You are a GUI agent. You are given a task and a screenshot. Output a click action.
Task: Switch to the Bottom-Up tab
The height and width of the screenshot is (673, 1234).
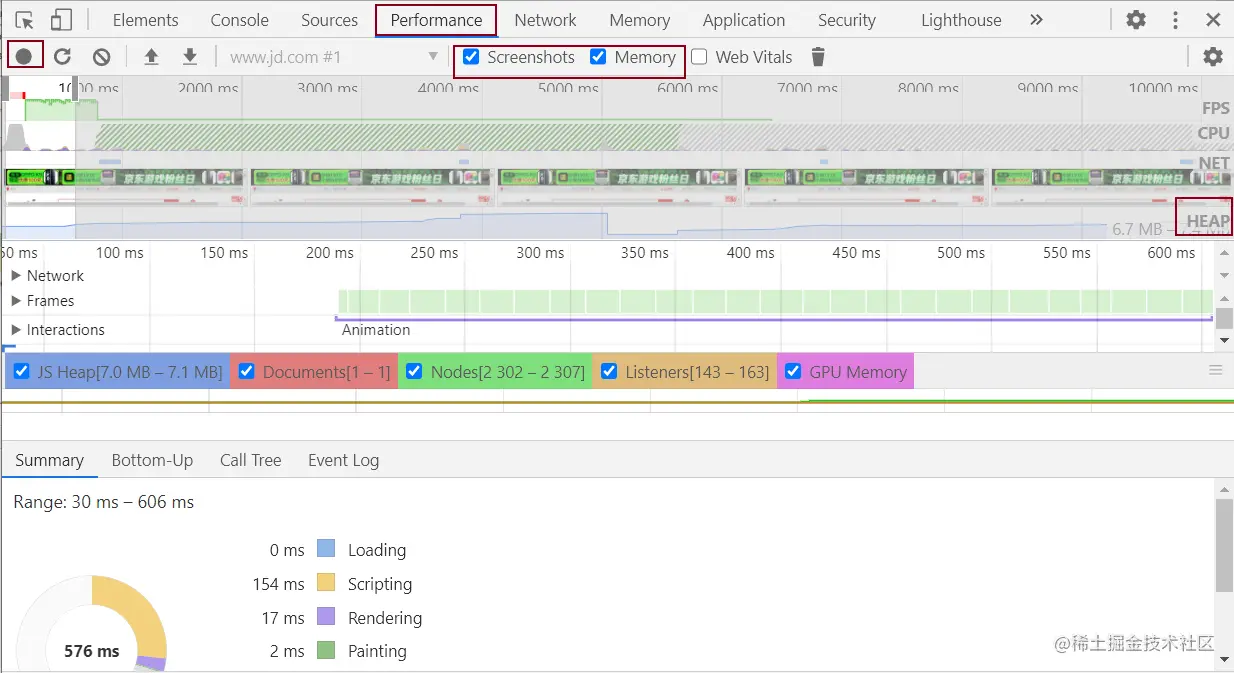click(152, 460)
